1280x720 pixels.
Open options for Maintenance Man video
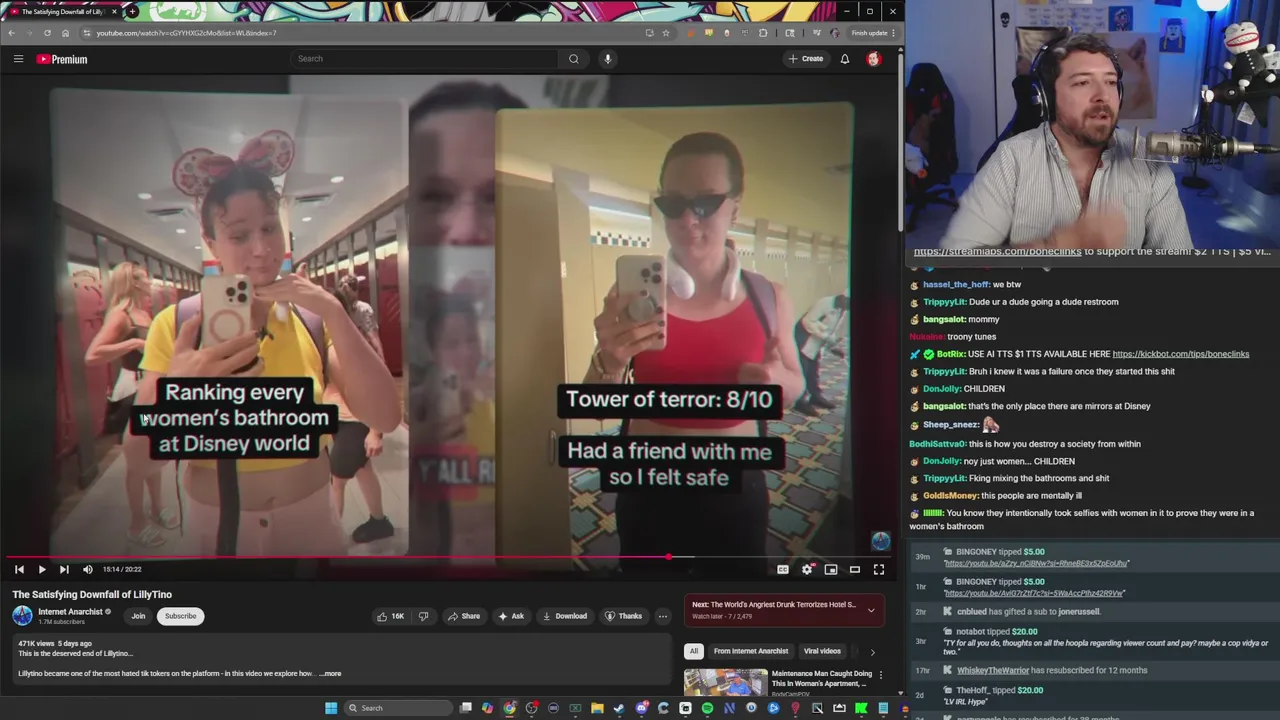tap(880, 675)
